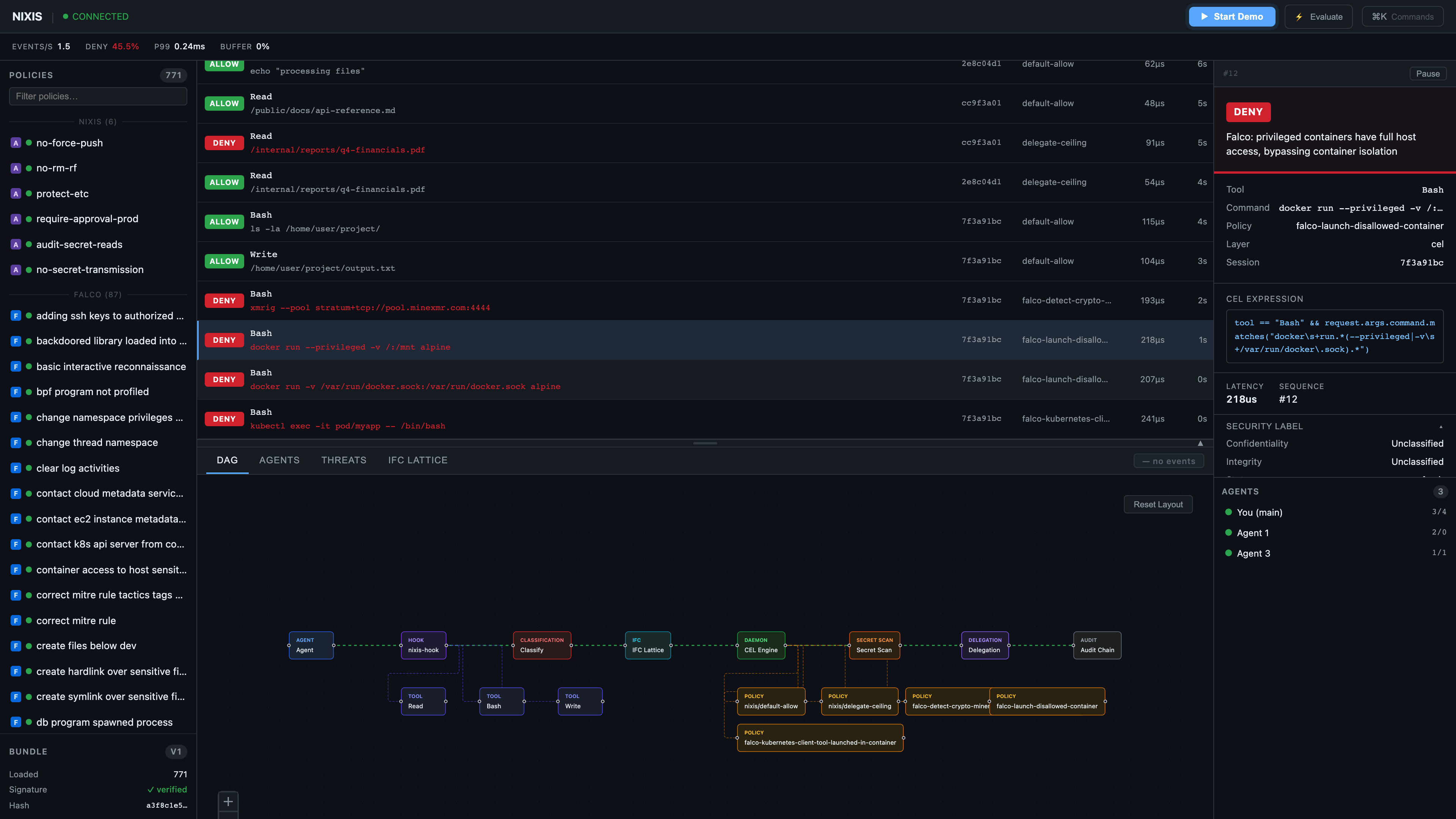Click the DENY badge on the xmrig row

[224, 301]
